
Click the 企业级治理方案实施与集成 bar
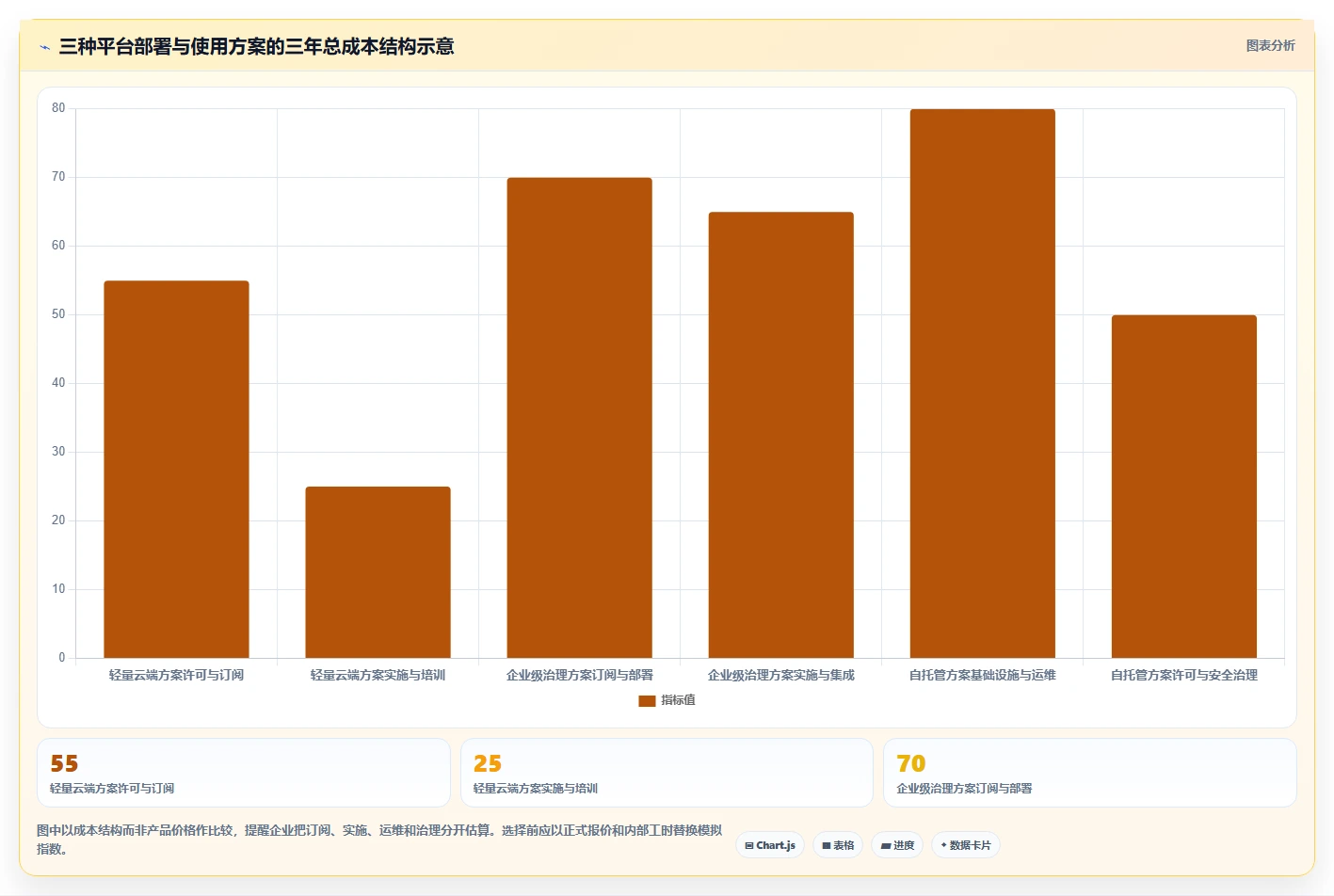pyautogui.click(x=781, y=435)
